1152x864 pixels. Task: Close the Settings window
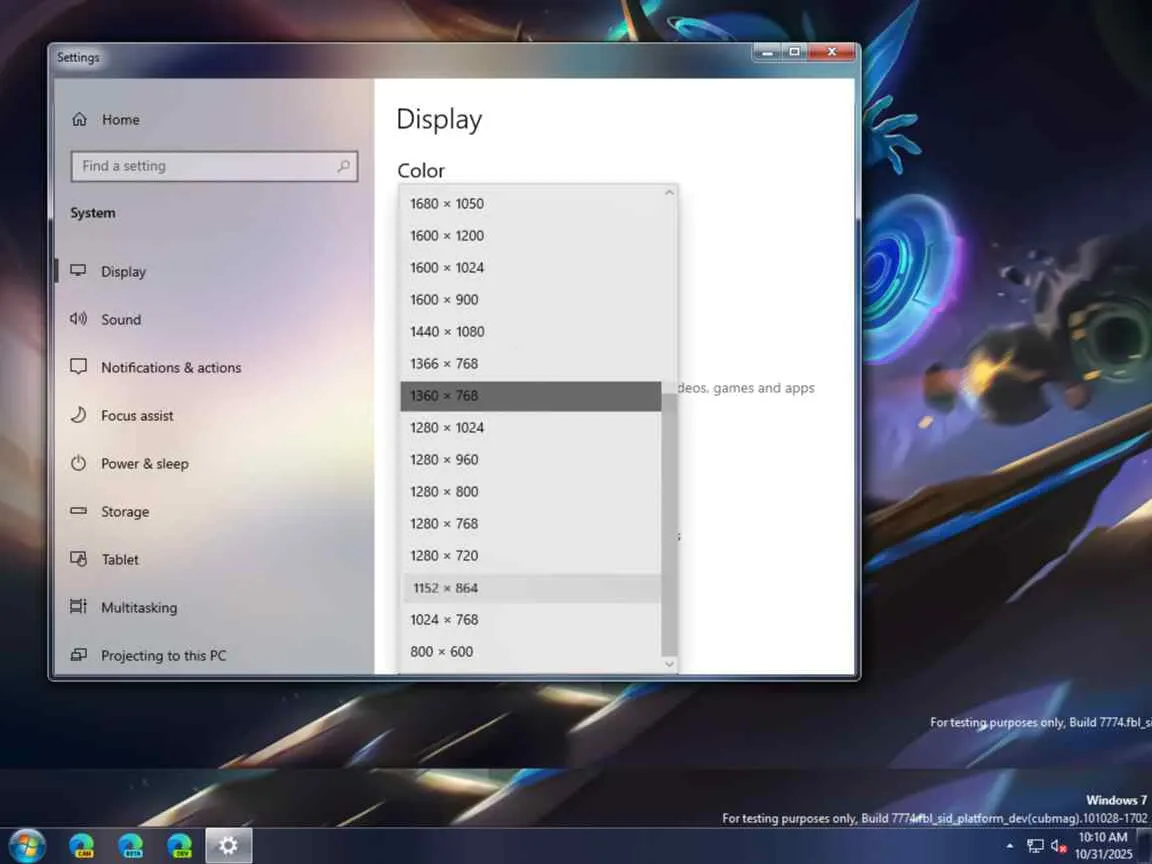832,52
